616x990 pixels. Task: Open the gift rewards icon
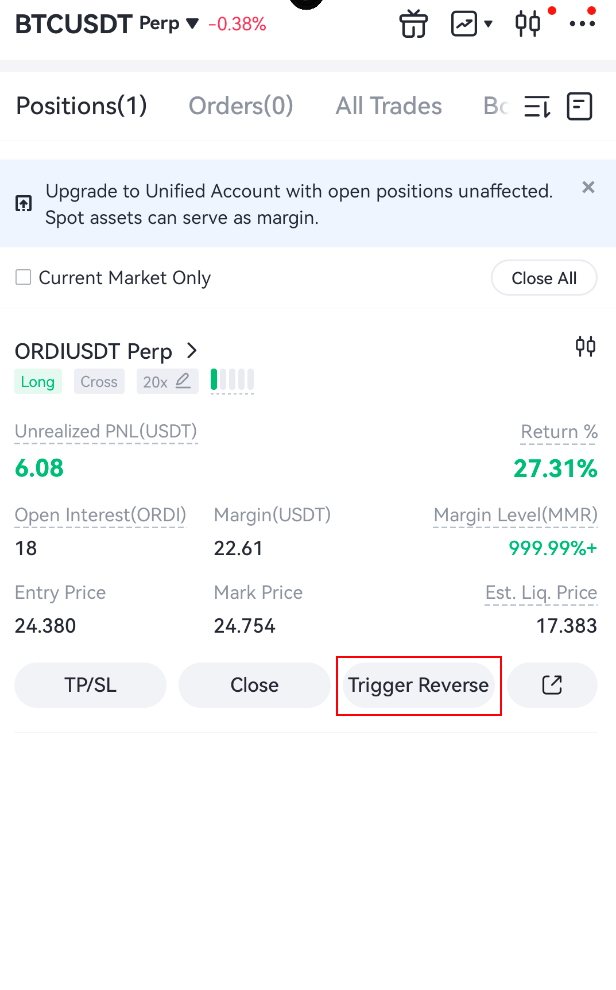coord(413,23)
